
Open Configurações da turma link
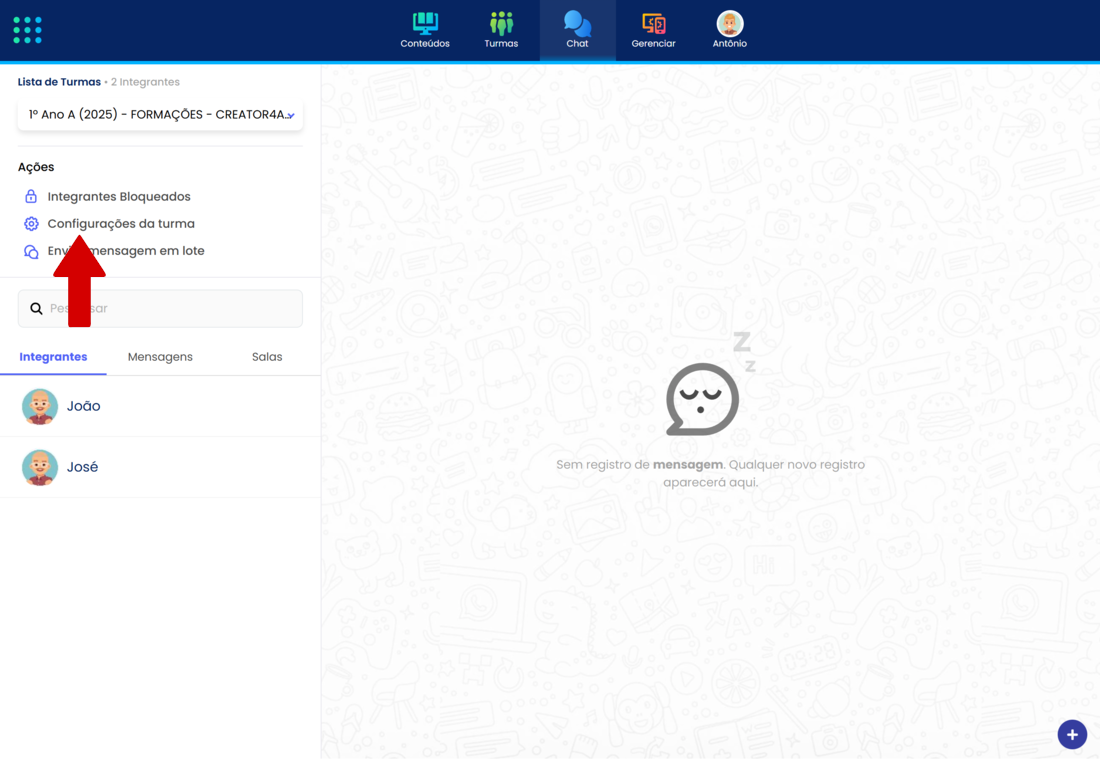[122, 224]
